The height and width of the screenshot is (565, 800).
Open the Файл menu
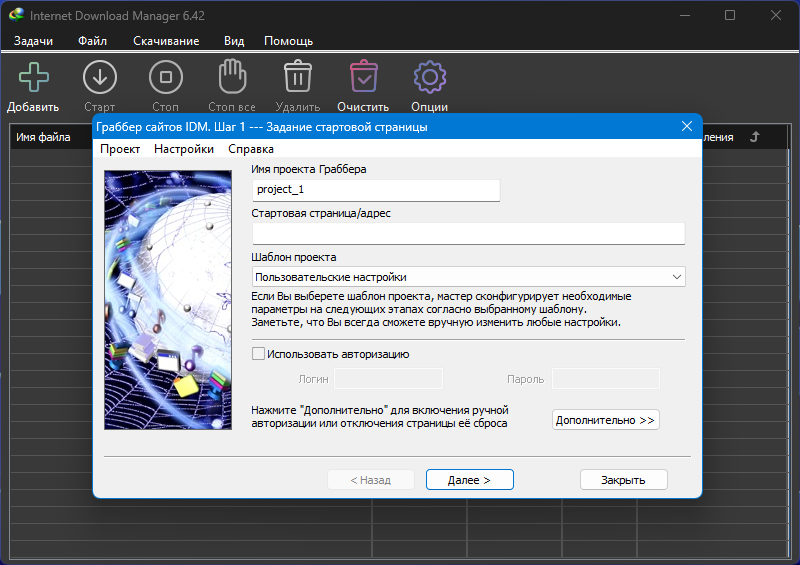coord(92,41)
